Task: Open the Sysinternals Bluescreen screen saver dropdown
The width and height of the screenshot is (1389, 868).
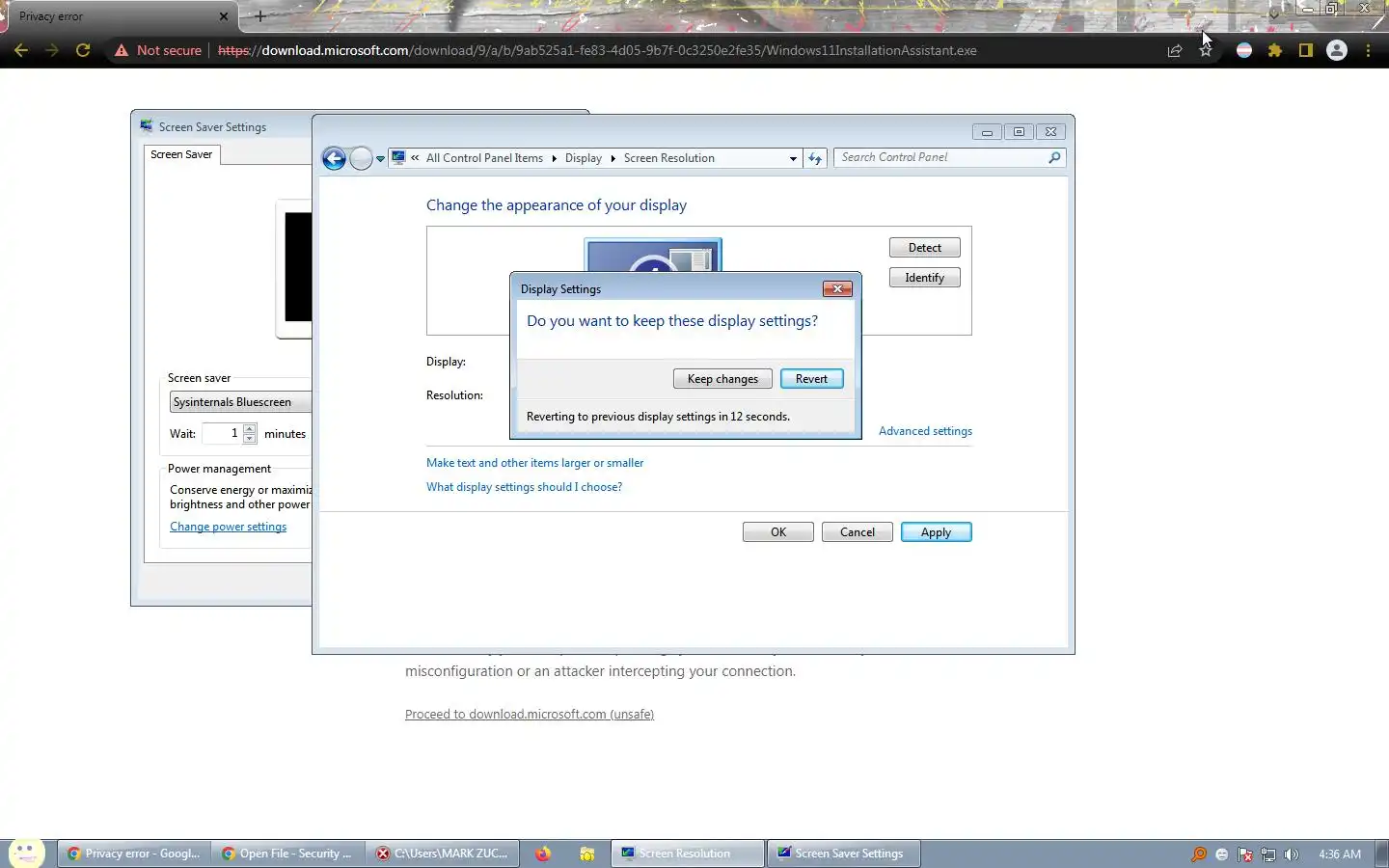Action: click(x=240, y=402)
